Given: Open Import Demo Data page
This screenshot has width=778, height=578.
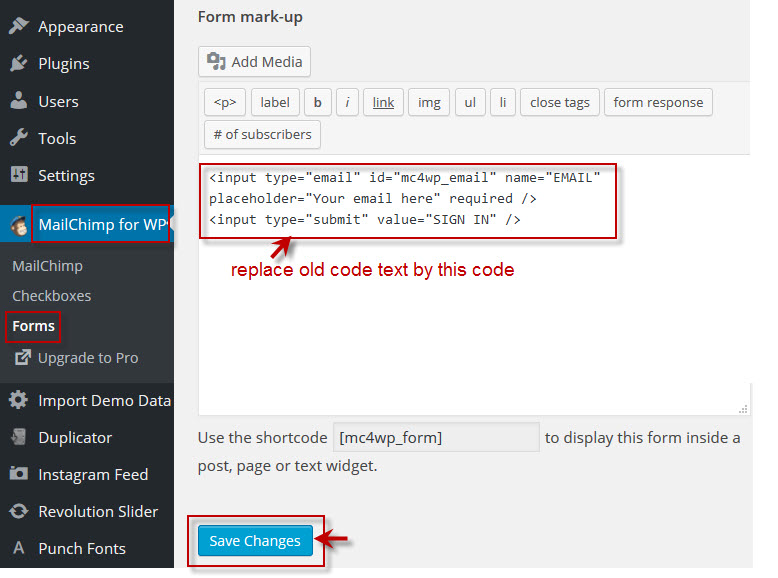Looking at the screenshot, I should 105,400.
